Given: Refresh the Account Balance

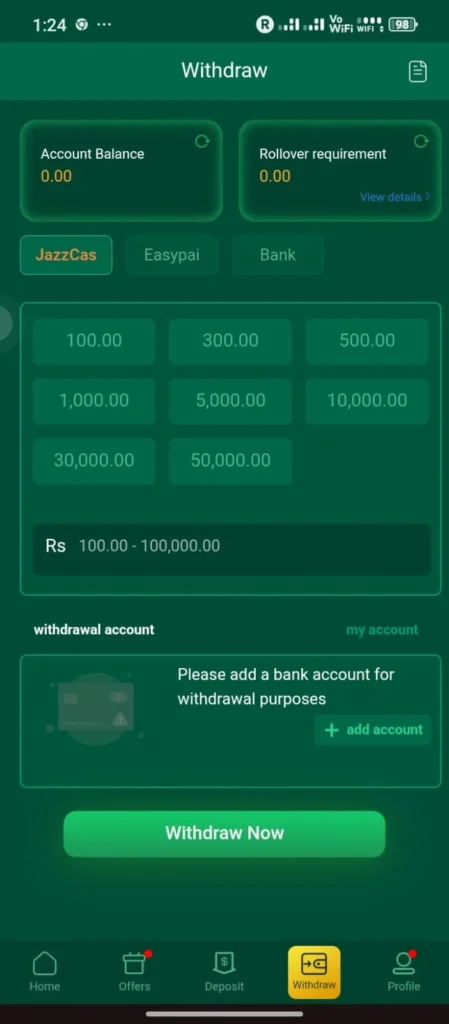Looking at the screenshot, I should [x=202, y=141].
